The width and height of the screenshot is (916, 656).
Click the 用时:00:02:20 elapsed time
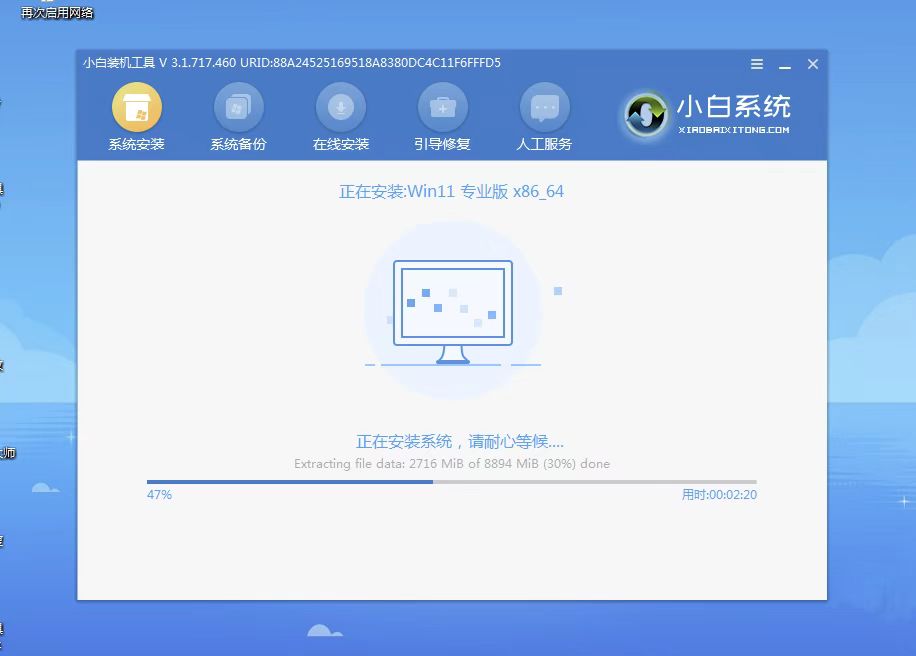click(719, 495)
